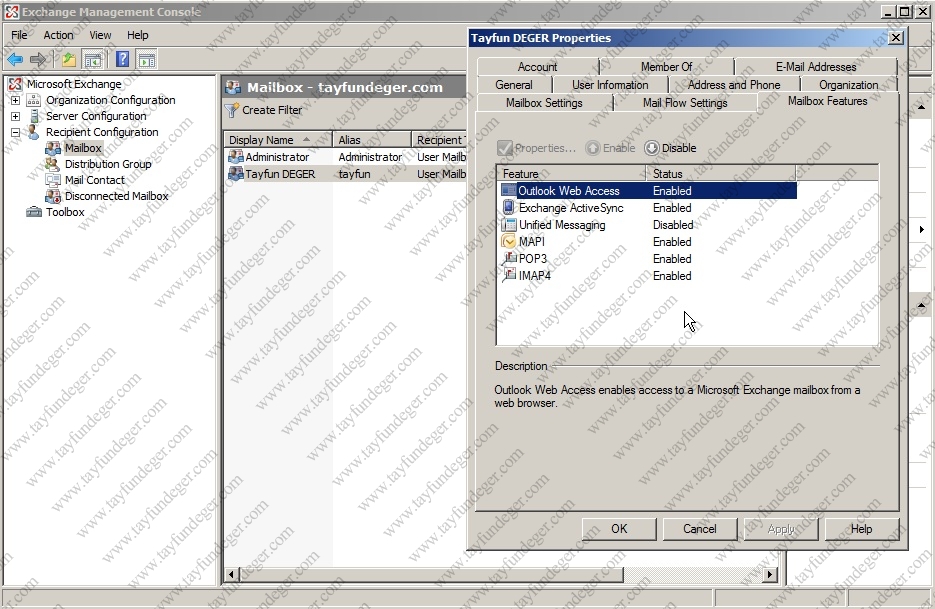The image size is (935, 609).
Task: Switch to the Member Of tab
Action: coord(667,67)
